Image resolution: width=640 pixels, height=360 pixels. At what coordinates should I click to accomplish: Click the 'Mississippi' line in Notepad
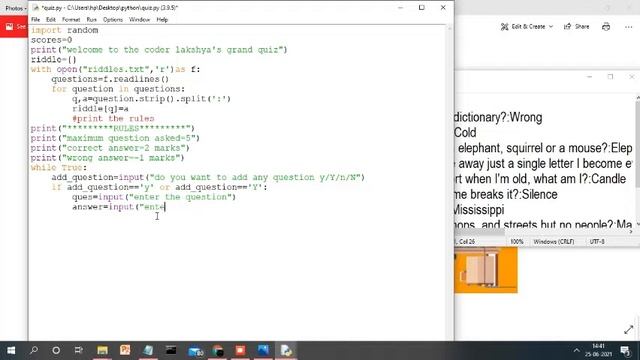tap(479, 210)
